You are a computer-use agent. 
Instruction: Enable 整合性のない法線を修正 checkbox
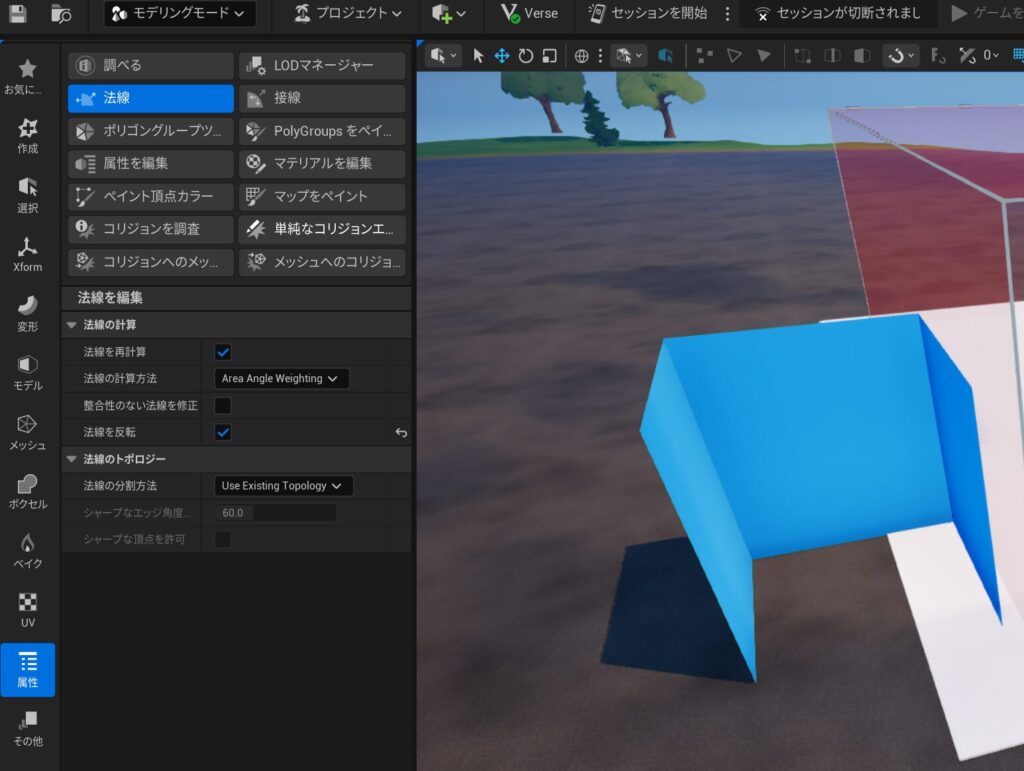pyautogui.click(x=223, y=405)
